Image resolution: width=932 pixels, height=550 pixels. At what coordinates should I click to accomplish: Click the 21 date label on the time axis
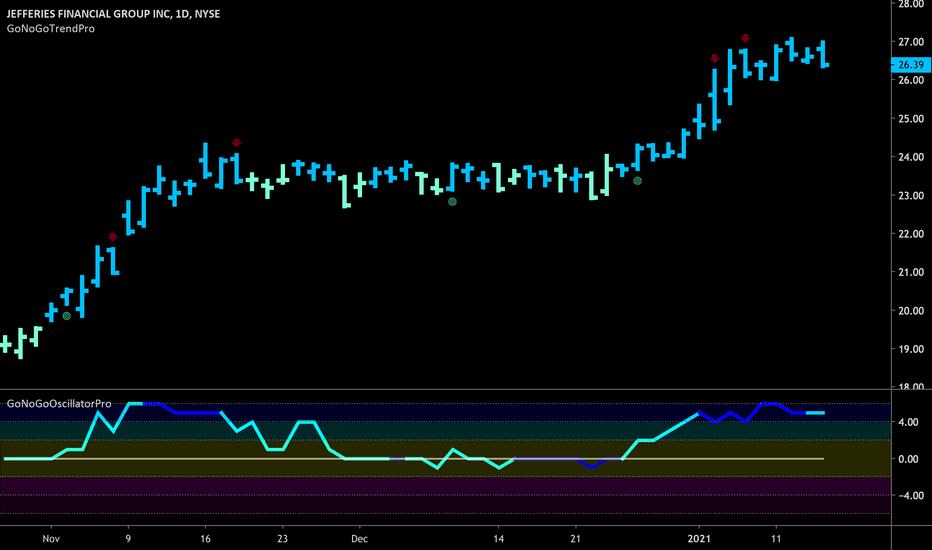pos(575,539)
